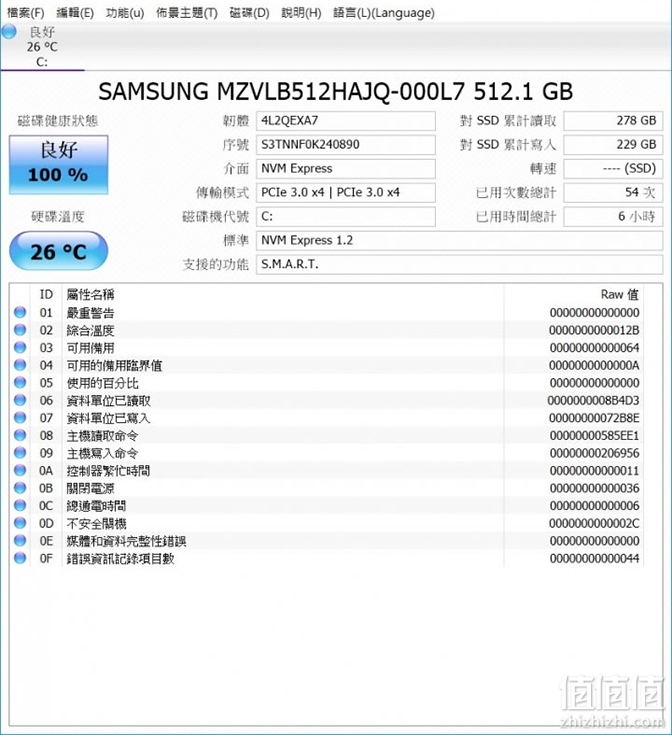Click the status orb for attribute 04
Screen dimensions: 672x735
20,365
